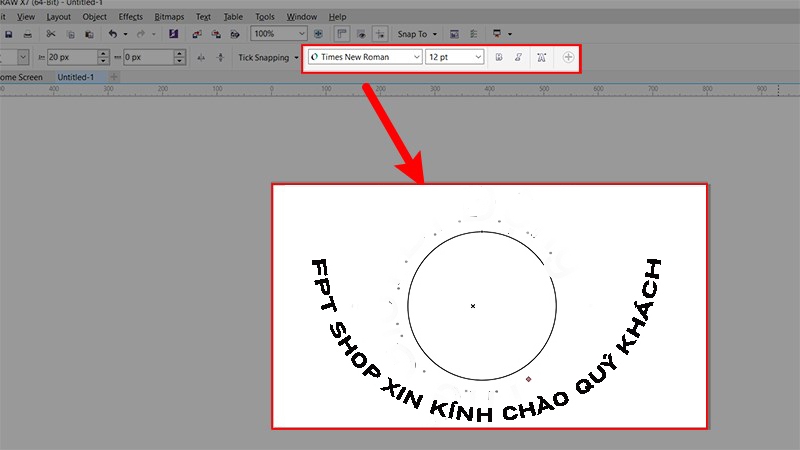Click the curved FPT SHOP text
800x450 pixels.
(345, 319)
